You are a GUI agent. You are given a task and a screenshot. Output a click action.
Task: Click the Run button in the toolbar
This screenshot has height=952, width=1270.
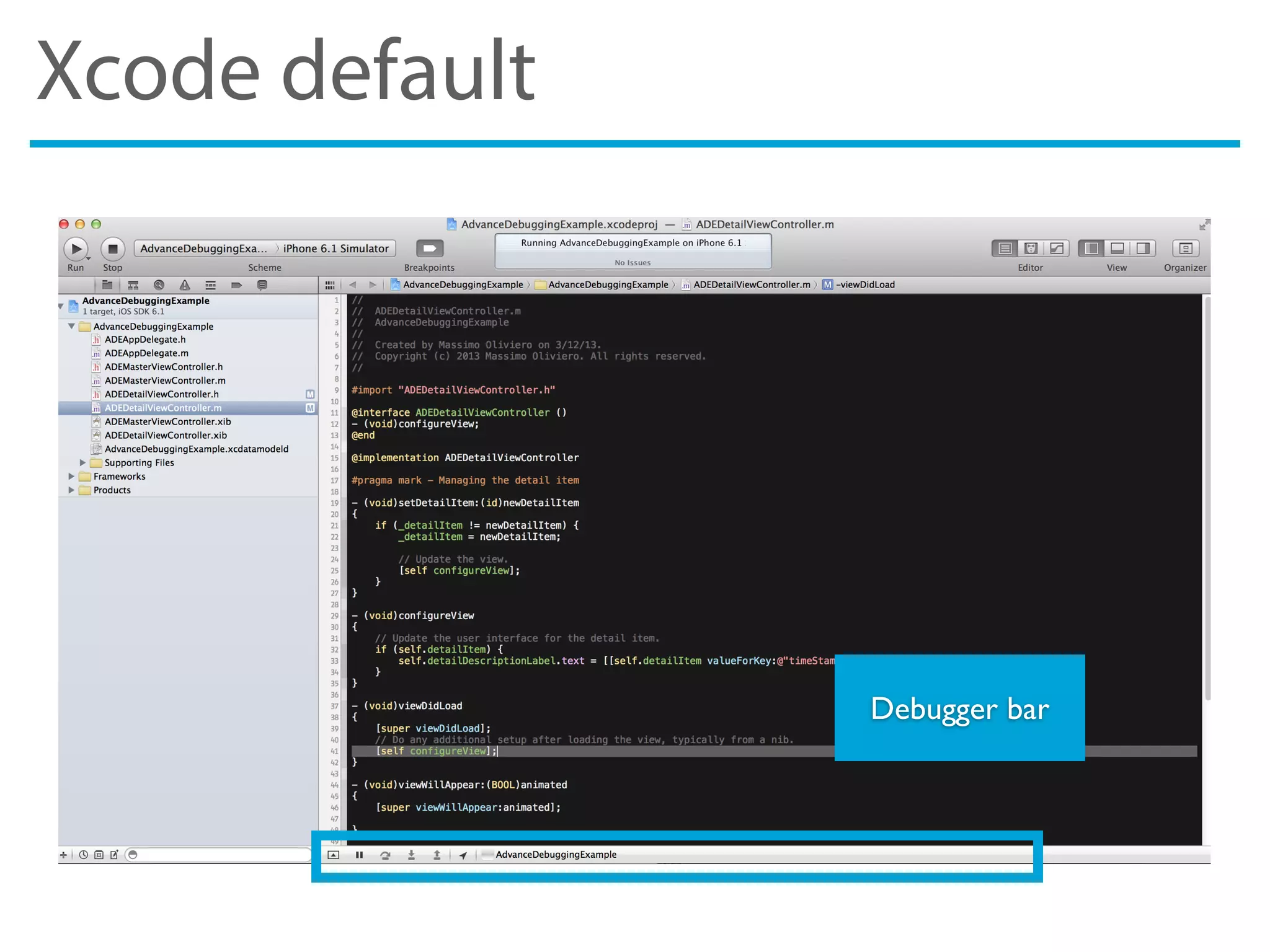(76, 249)
